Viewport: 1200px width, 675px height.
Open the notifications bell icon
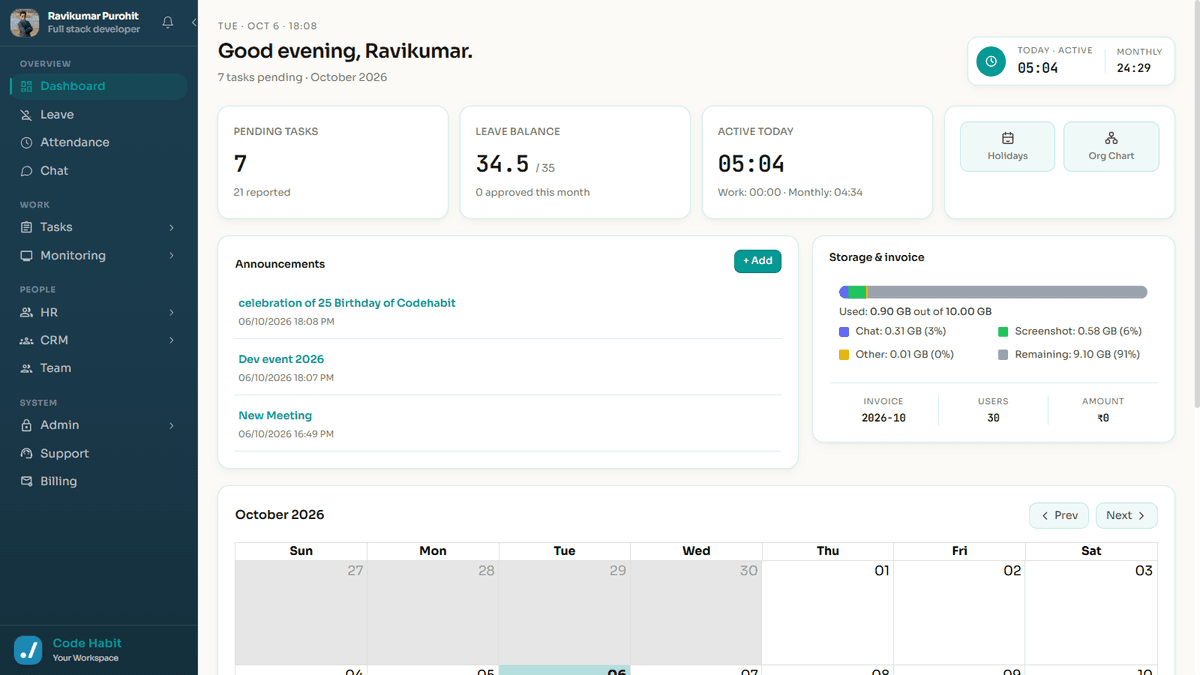pos(167,22)
